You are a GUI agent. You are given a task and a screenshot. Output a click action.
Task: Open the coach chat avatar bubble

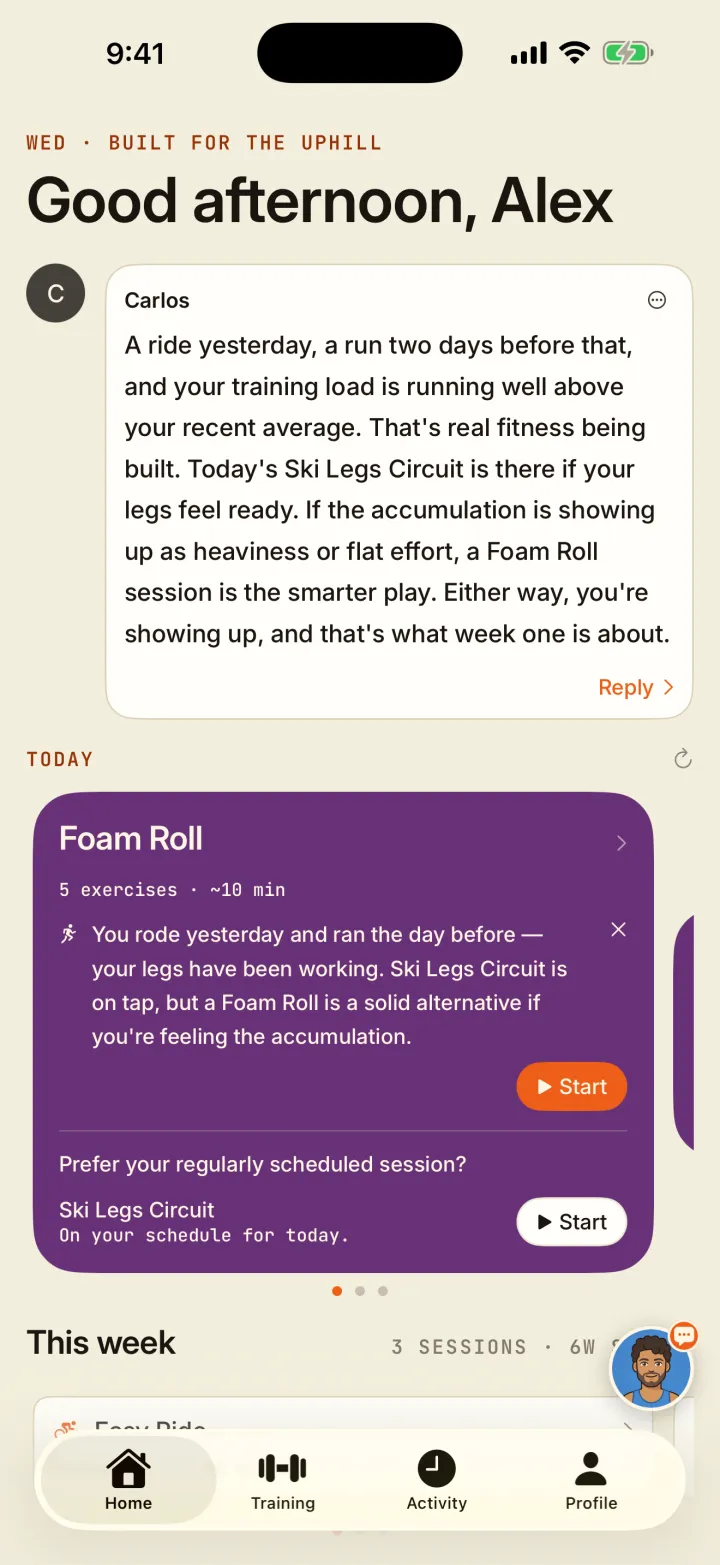click(651, 1369)
